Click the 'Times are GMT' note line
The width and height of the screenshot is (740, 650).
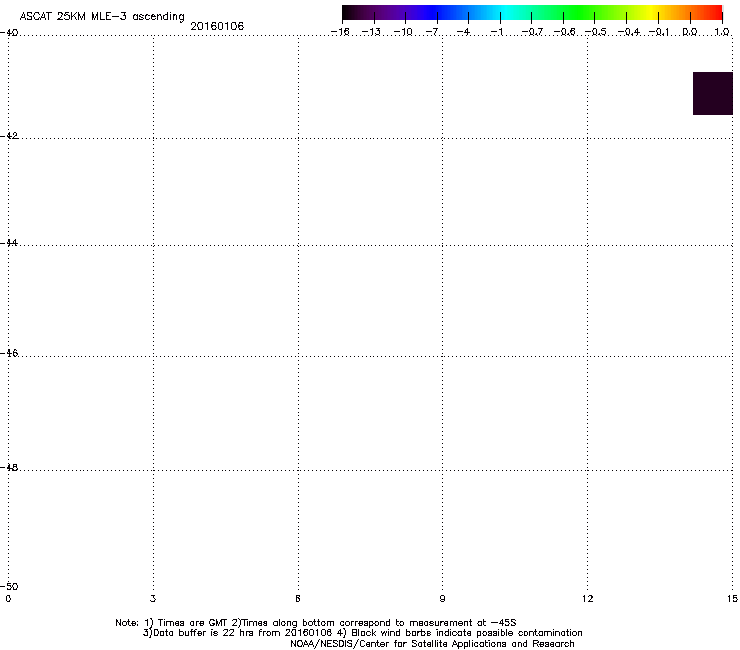tap(316, 623)
